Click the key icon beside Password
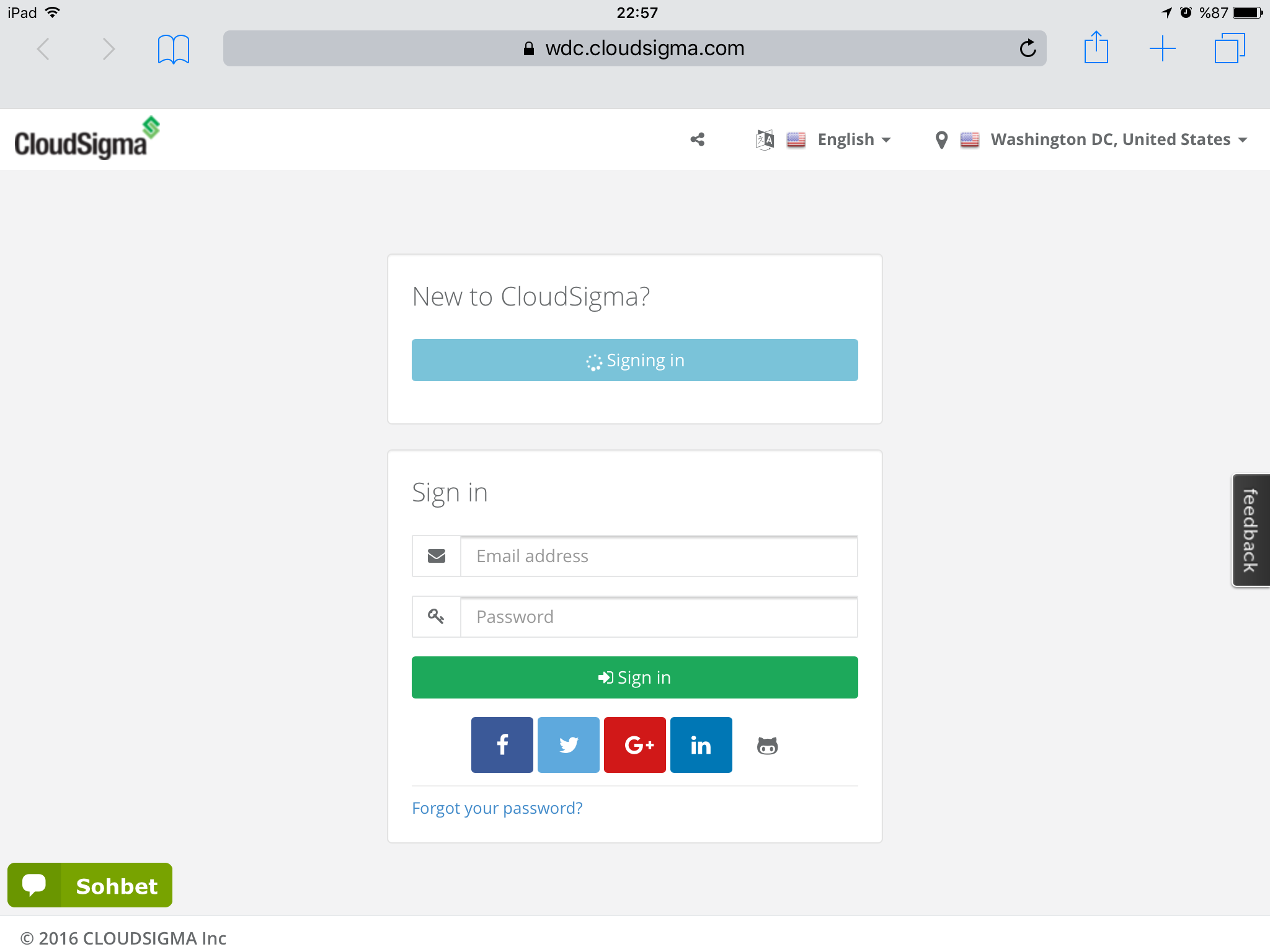Image resolution: width=1270 pixels, height=952 pixels. [437, 617]
